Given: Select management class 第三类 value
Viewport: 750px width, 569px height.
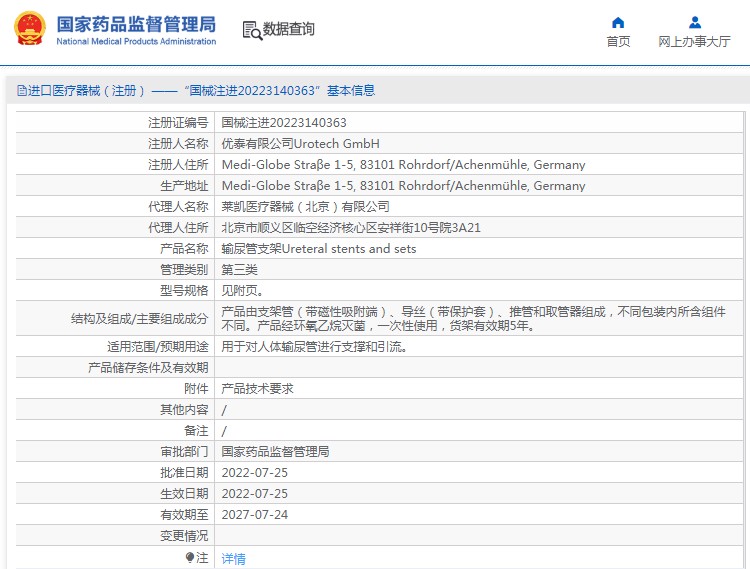Looking at the screenshot, I should click(239, 270).
